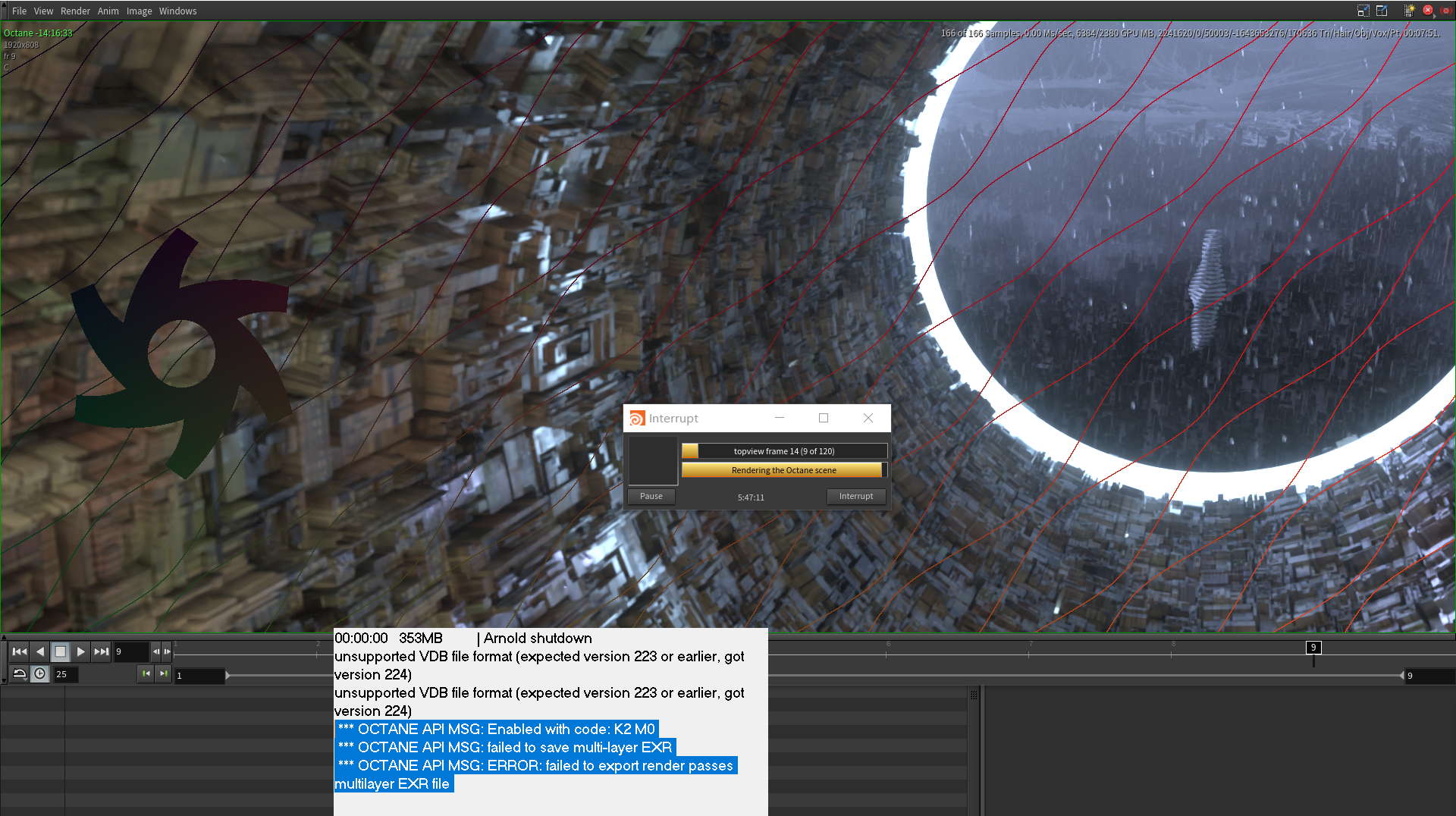
Task: Toggle the real-time playback clock button
Action: point(40,673)
